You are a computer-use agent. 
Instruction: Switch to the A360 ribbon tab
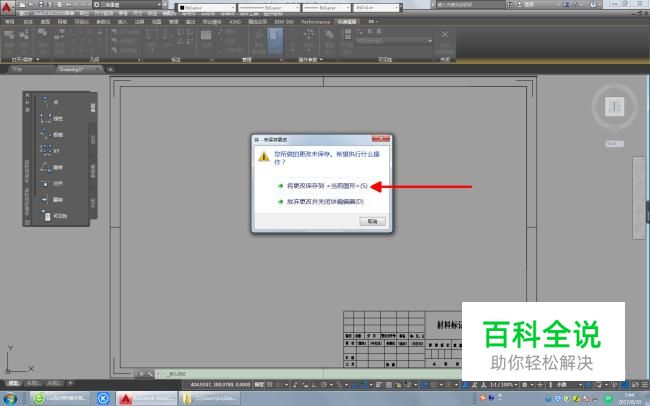[x=235, y=22]
